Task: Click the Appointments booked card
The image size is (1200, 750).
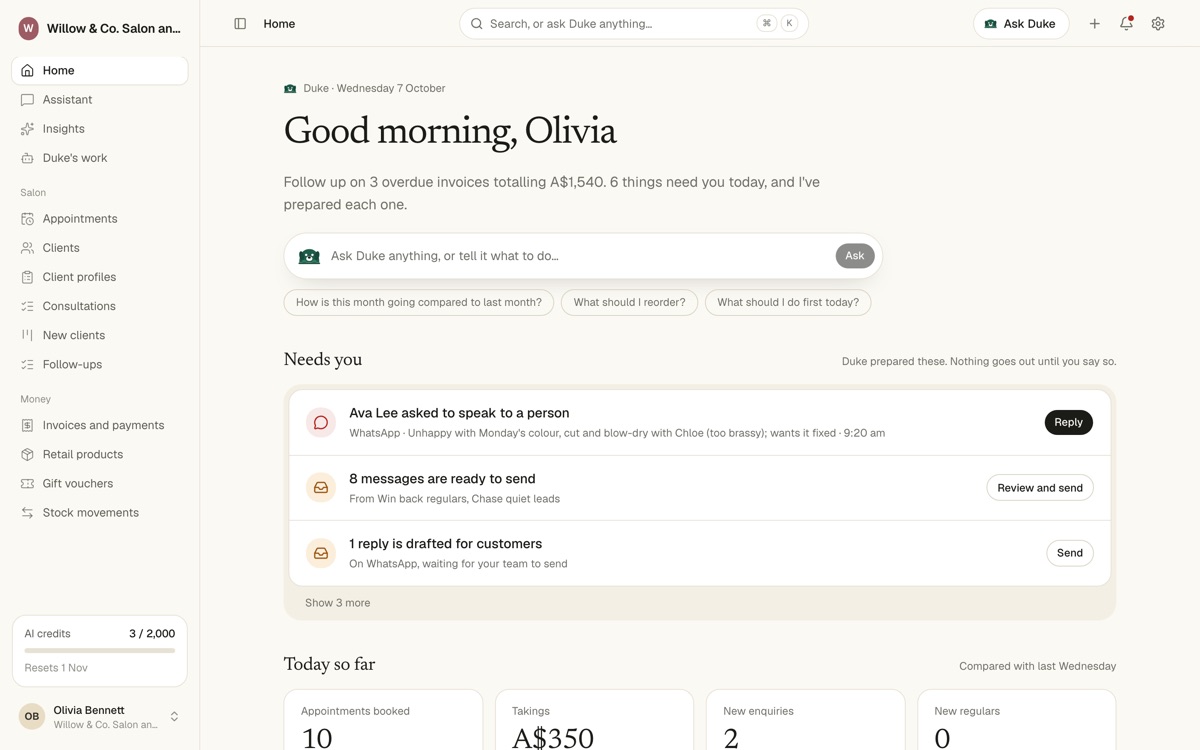Action: tap(383, 720)
